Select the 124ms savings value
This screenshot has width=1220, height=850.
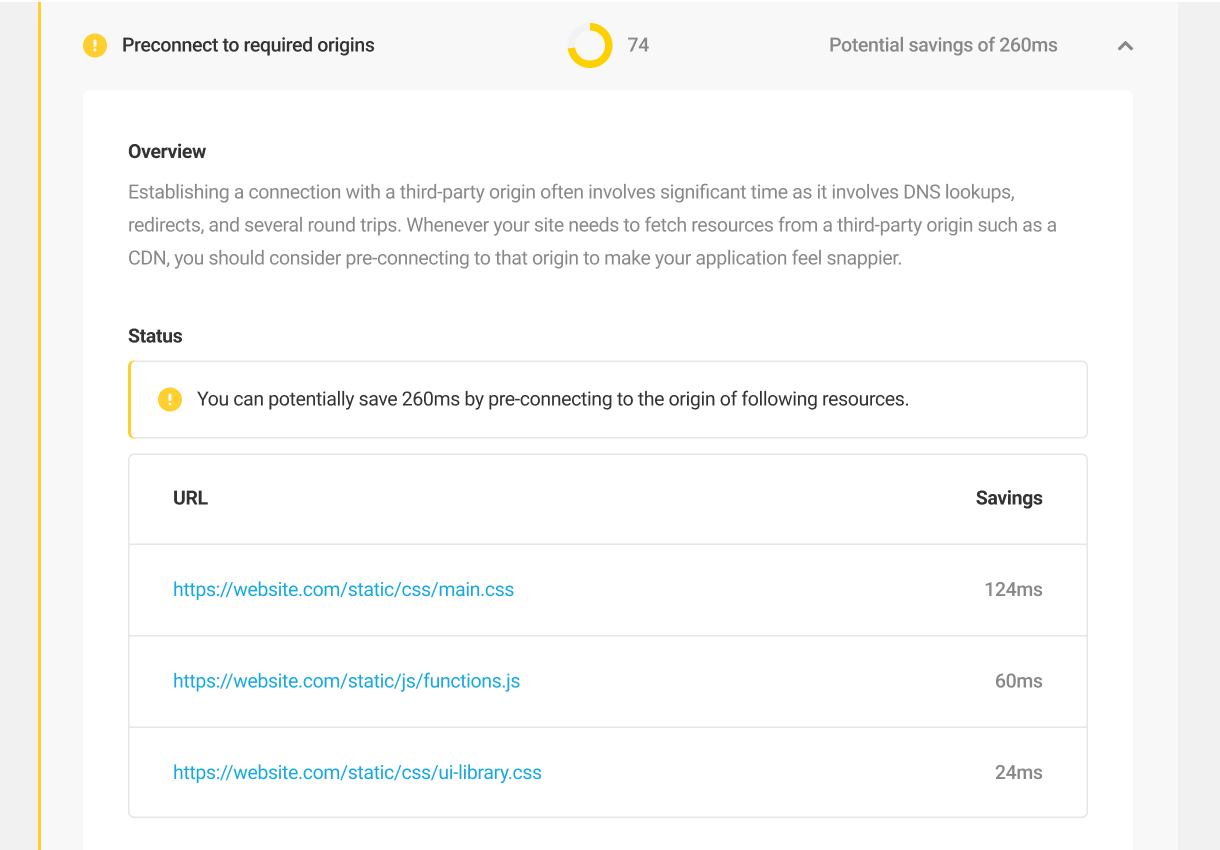tap(1014, 589)
